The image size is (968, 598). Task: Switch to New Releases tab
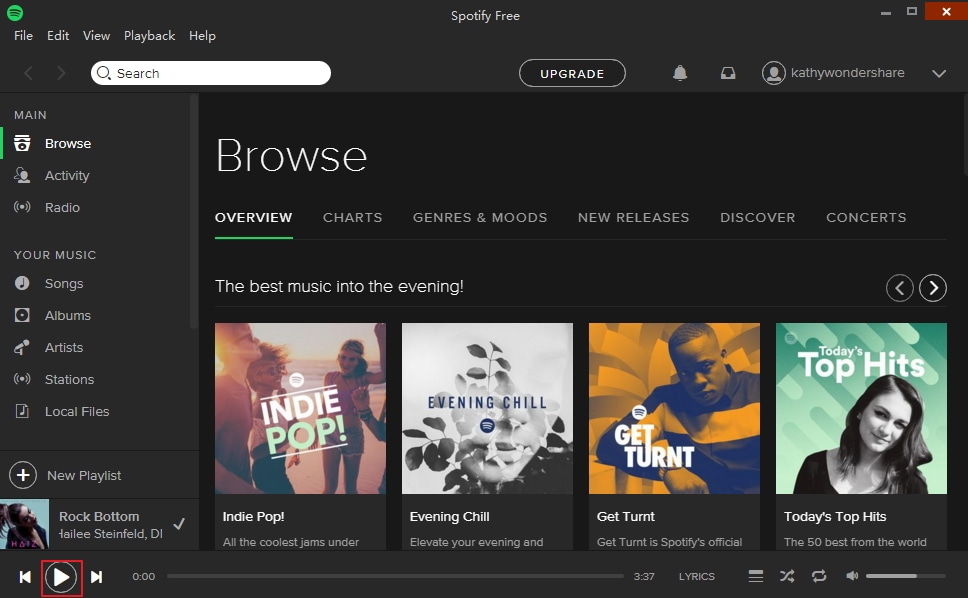click(x=633, y=217)
